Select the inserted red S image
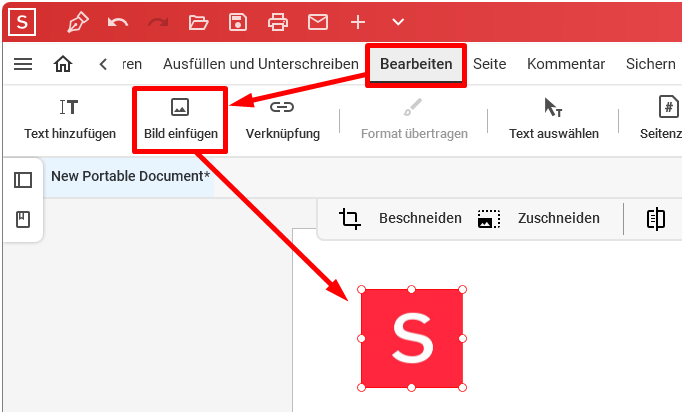682x412 pixels. pyautogui.click(x=412, y=338)
